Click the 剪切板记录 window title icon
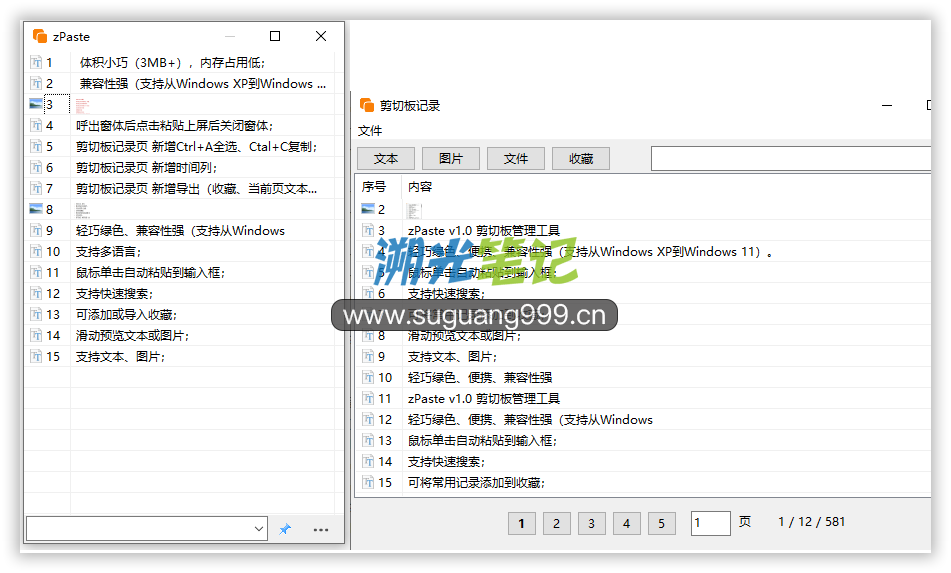The height and width of the screenshot is (573, 951). point(367,106)
